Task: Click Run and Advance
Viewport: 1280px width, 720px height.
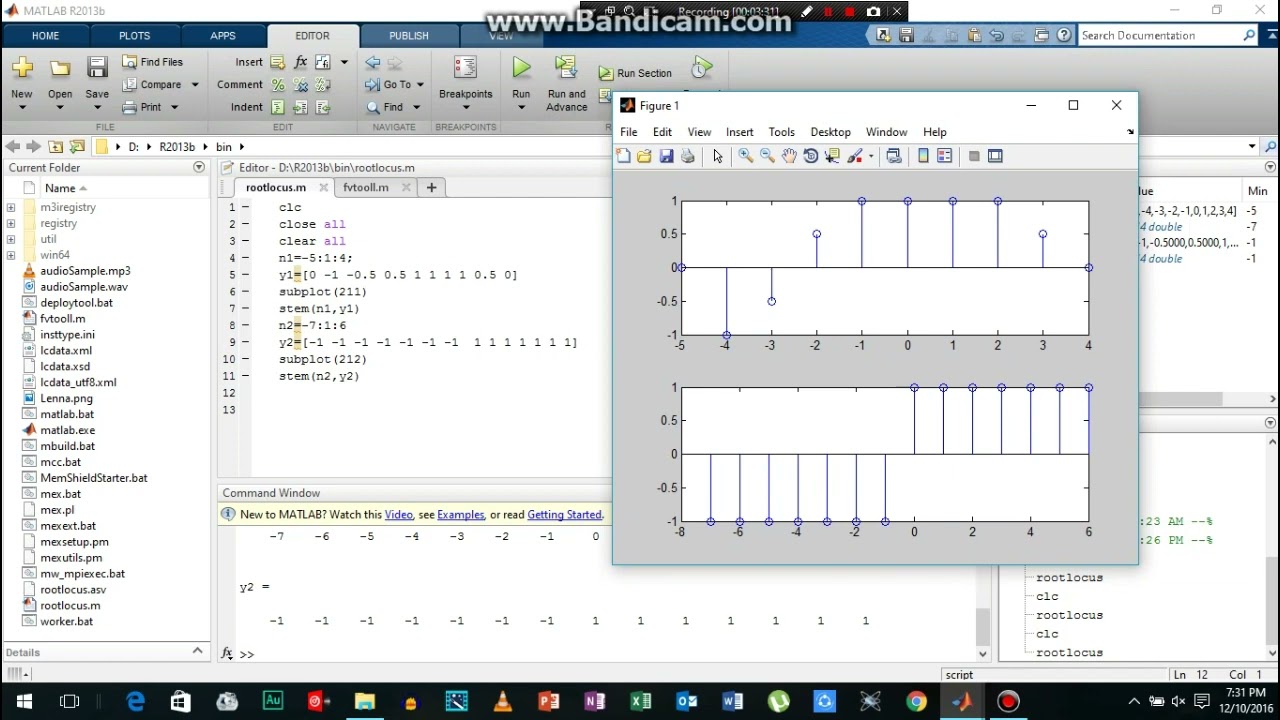Action: (x=566, y=82)
